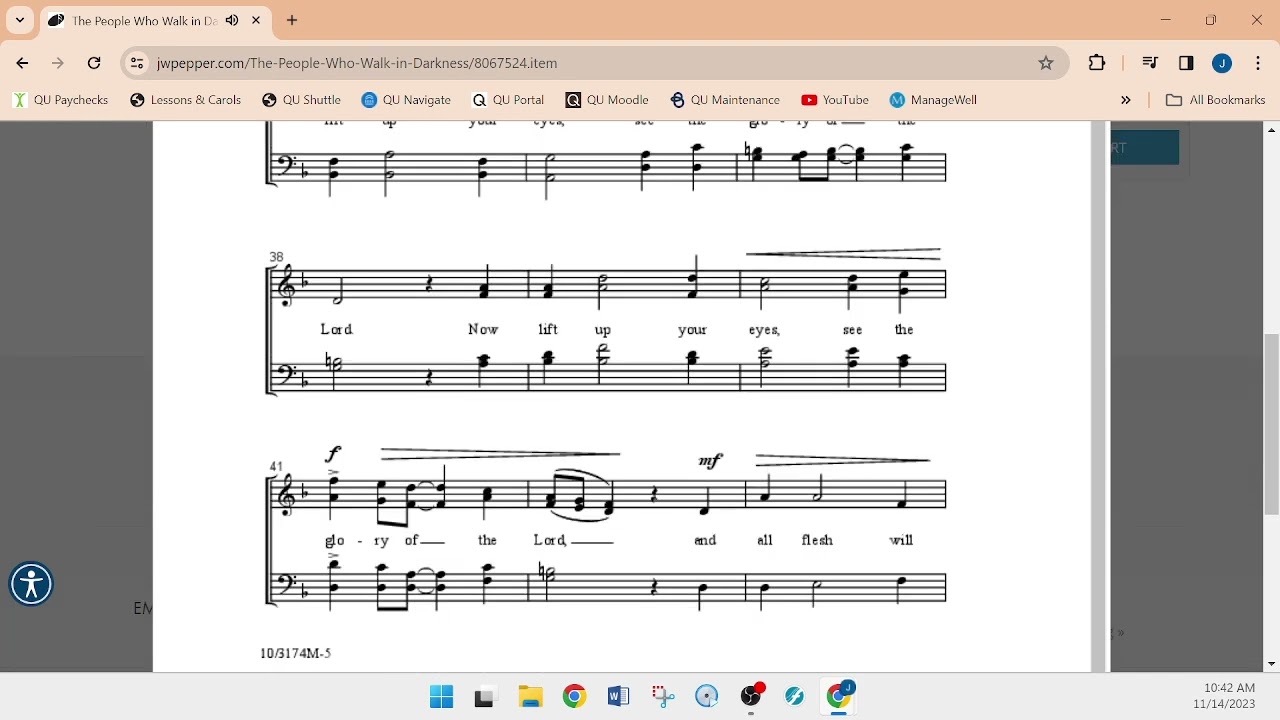Image resolution: width=1280 pixels, height=720 pixels.
Task: Open the Extensions puzzle icon
Action: pos(1097,63)
